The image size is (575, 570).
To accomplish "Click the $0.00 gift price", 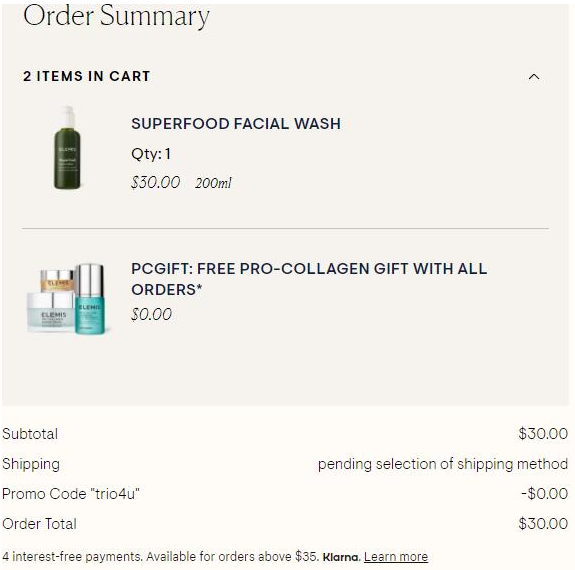I will pos(151,314).
